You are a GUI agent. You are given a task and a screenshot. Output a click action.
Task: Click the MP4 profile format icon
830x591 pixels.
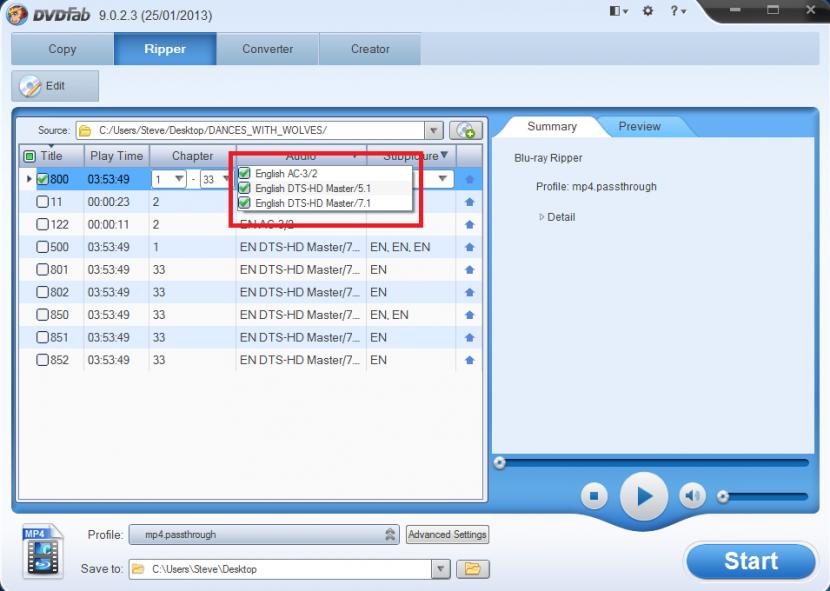[x=43, y=551]
